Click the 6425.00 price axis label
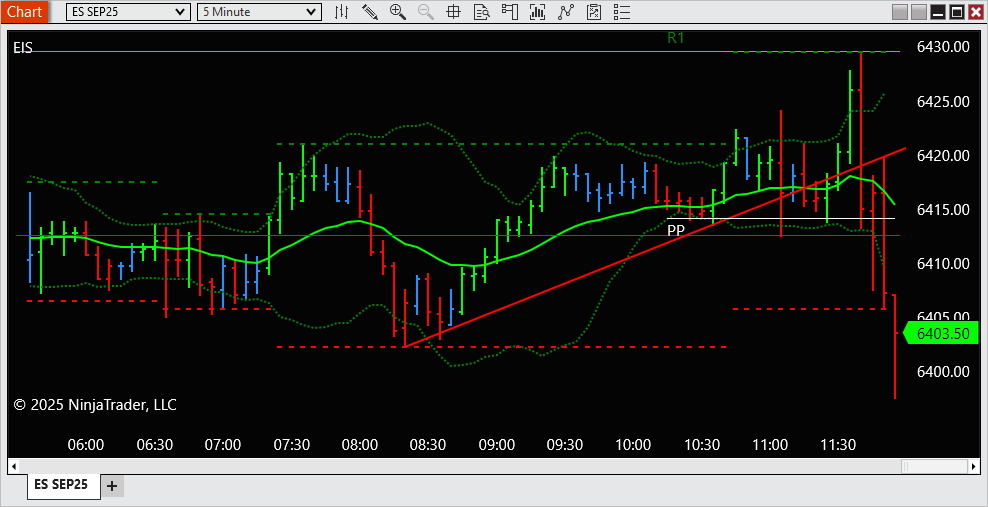This screenshot has width=988, height=507. [943, 101]
